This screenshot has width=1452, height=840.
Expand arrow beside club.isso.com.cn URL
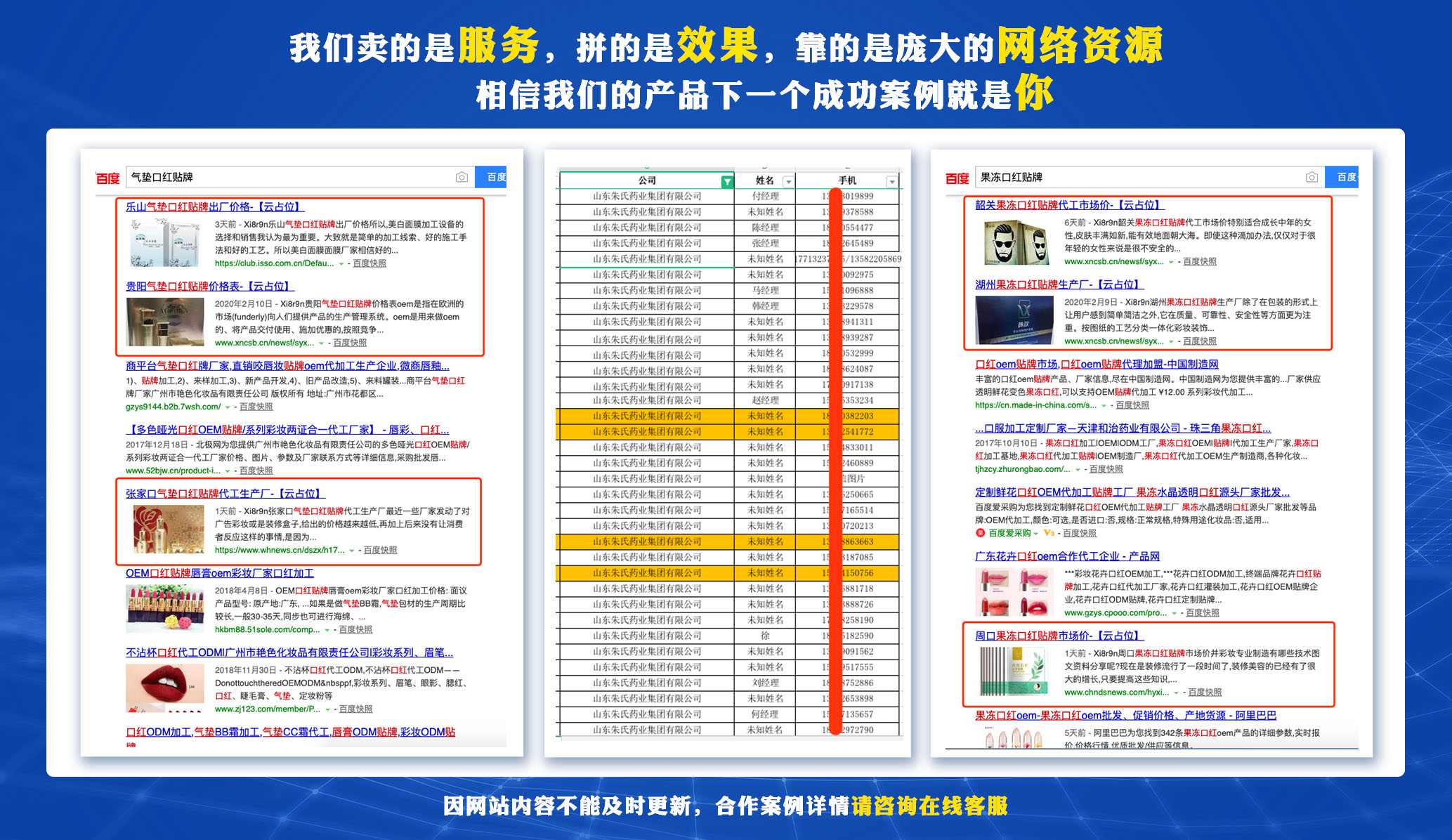coord(341,264)
